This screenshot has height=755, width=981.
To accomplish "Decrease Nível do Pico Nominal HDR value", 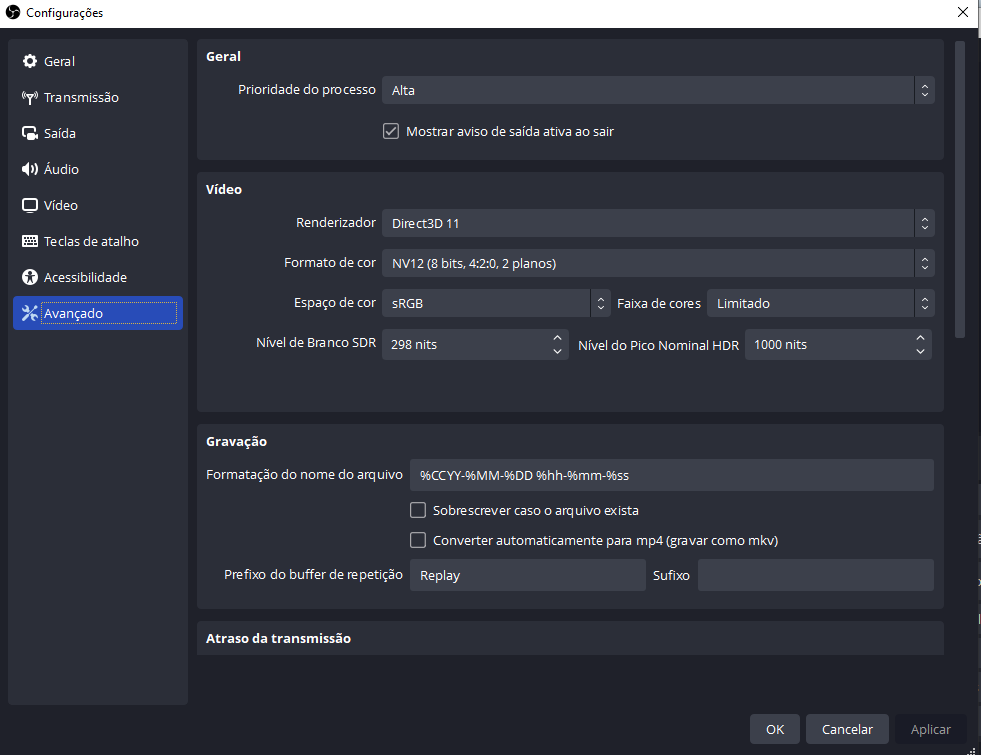I will 920,352.
